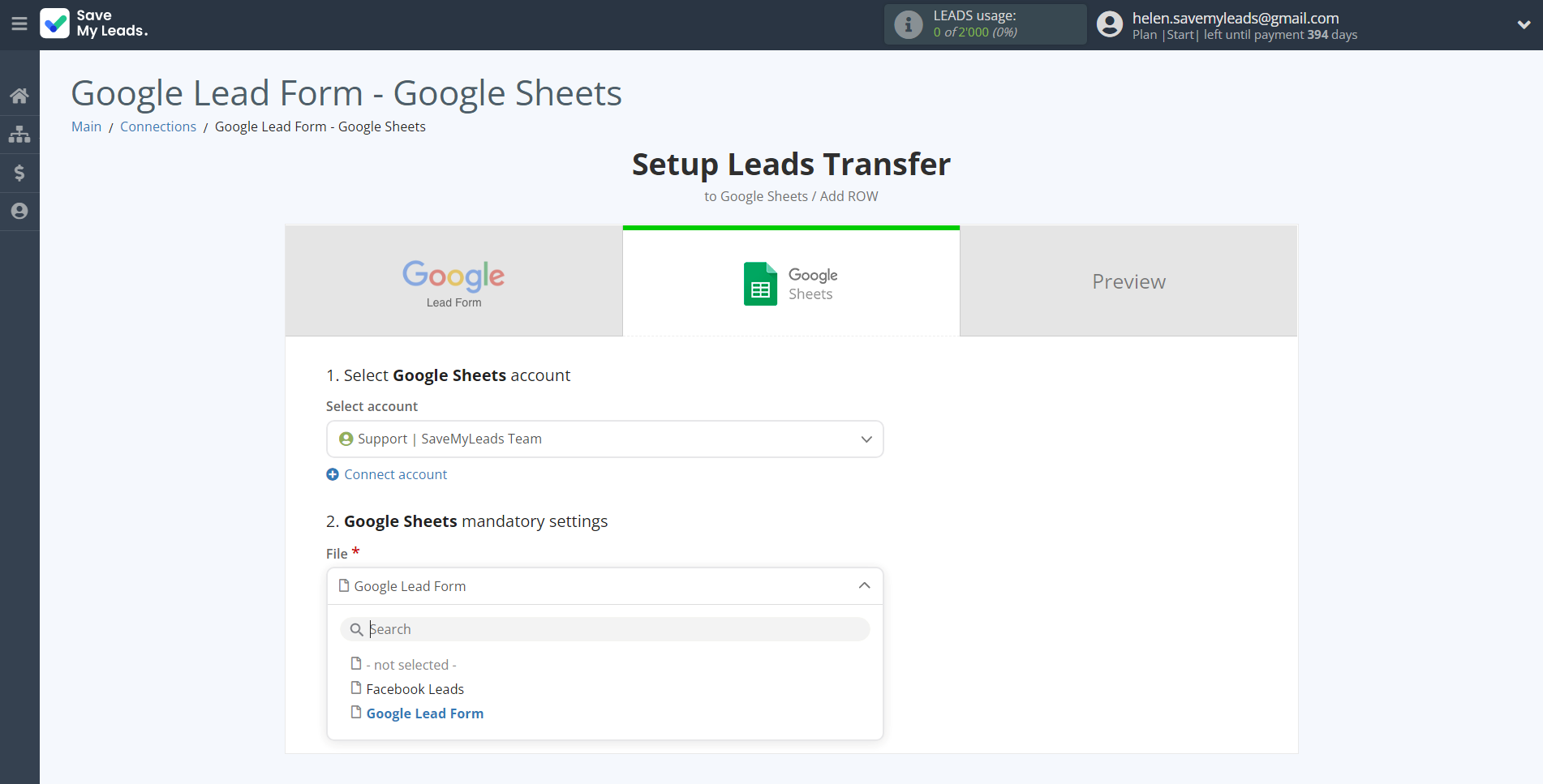
Task: Click the Connections breadcrumb link
Action: tap(158, 126)
